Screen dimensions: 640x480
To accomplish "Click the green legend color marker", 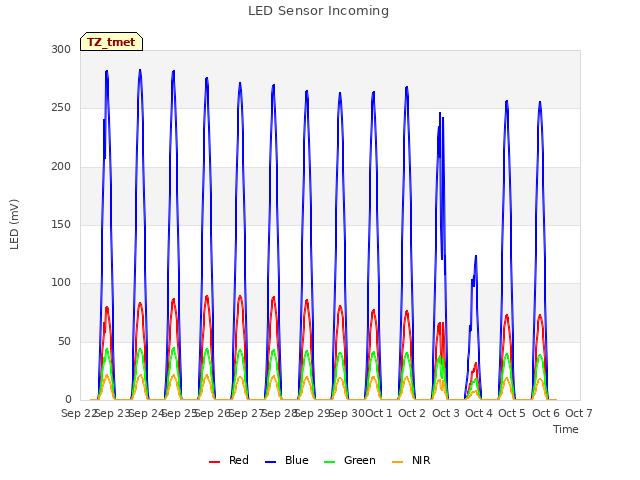I will click(x=329, y=462).
